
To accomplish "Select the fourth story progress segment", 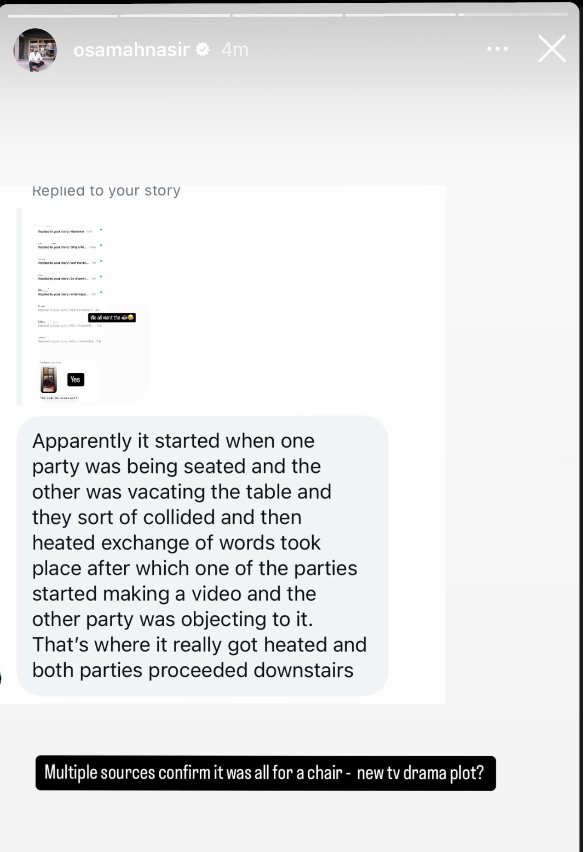I will 400,15.
